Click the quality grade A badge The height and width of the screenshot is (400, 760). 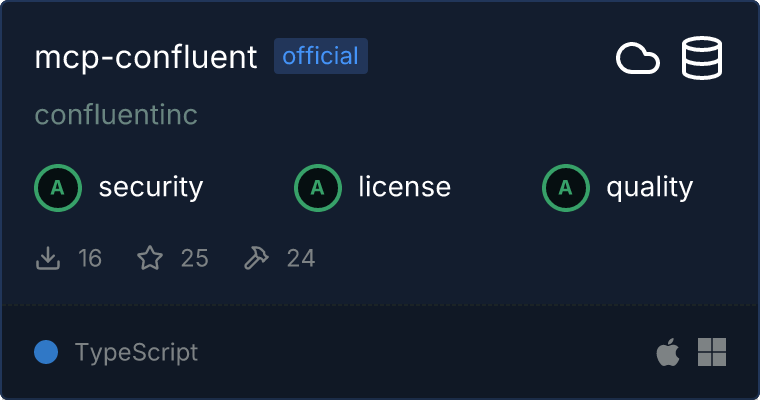566,187
